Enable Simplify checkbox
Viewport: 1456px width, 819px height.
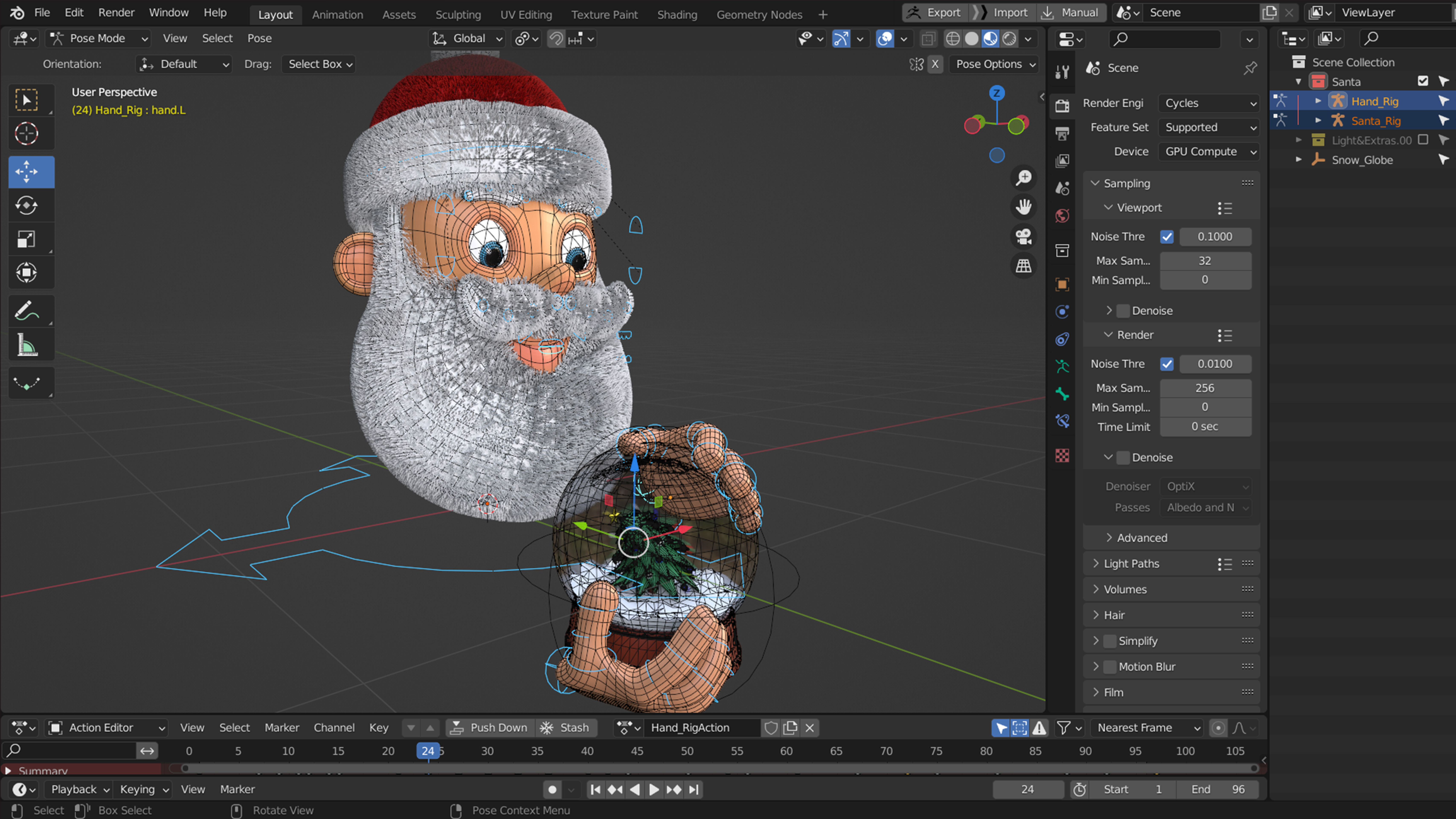click(x=1110, y=641)
